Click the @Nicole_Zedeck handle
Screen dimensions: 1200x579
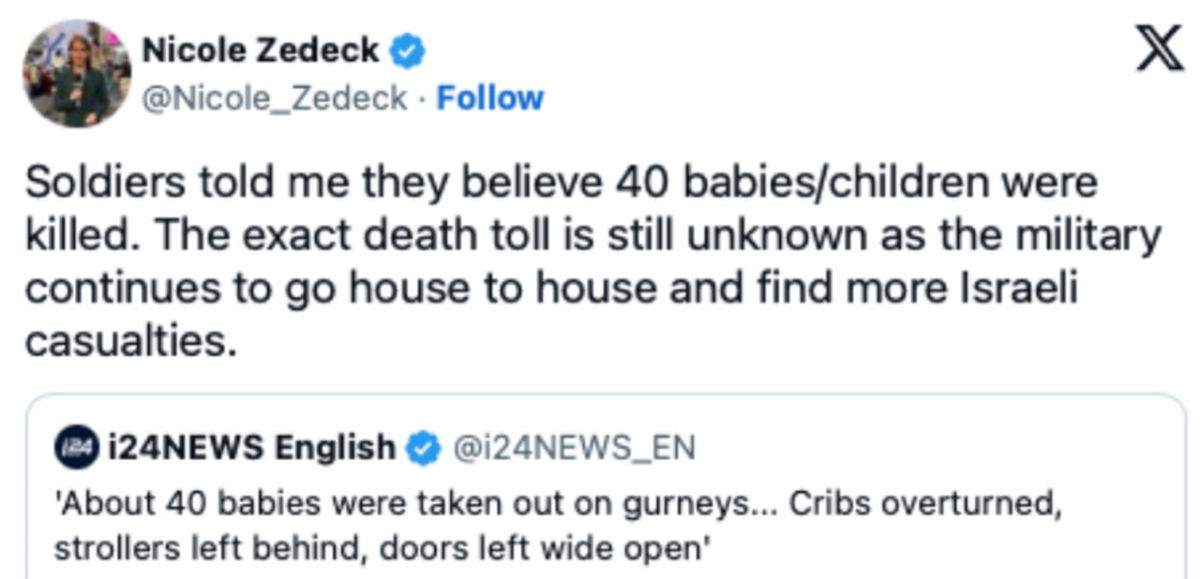[276, 98]
